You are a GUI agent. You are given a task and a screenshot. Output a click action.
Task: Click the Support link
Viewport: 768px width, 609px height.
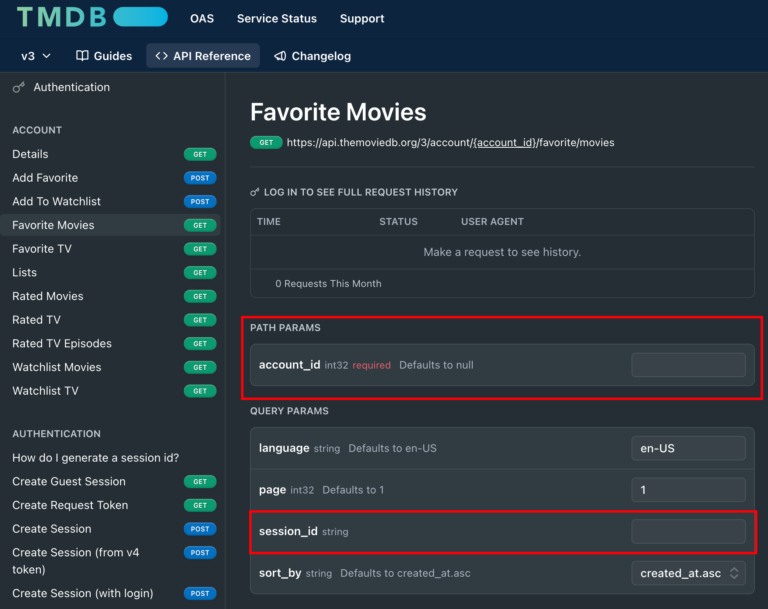click(x=361, y=18)
